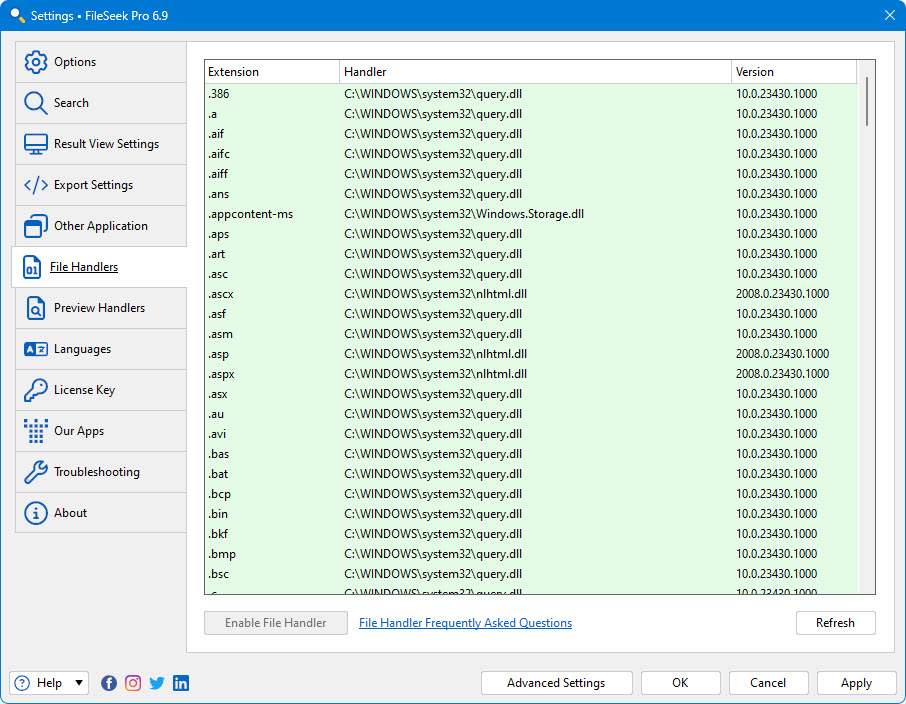Switch to the Search settings tab
The image size is (906, 704).
click(x=101, y=103)
